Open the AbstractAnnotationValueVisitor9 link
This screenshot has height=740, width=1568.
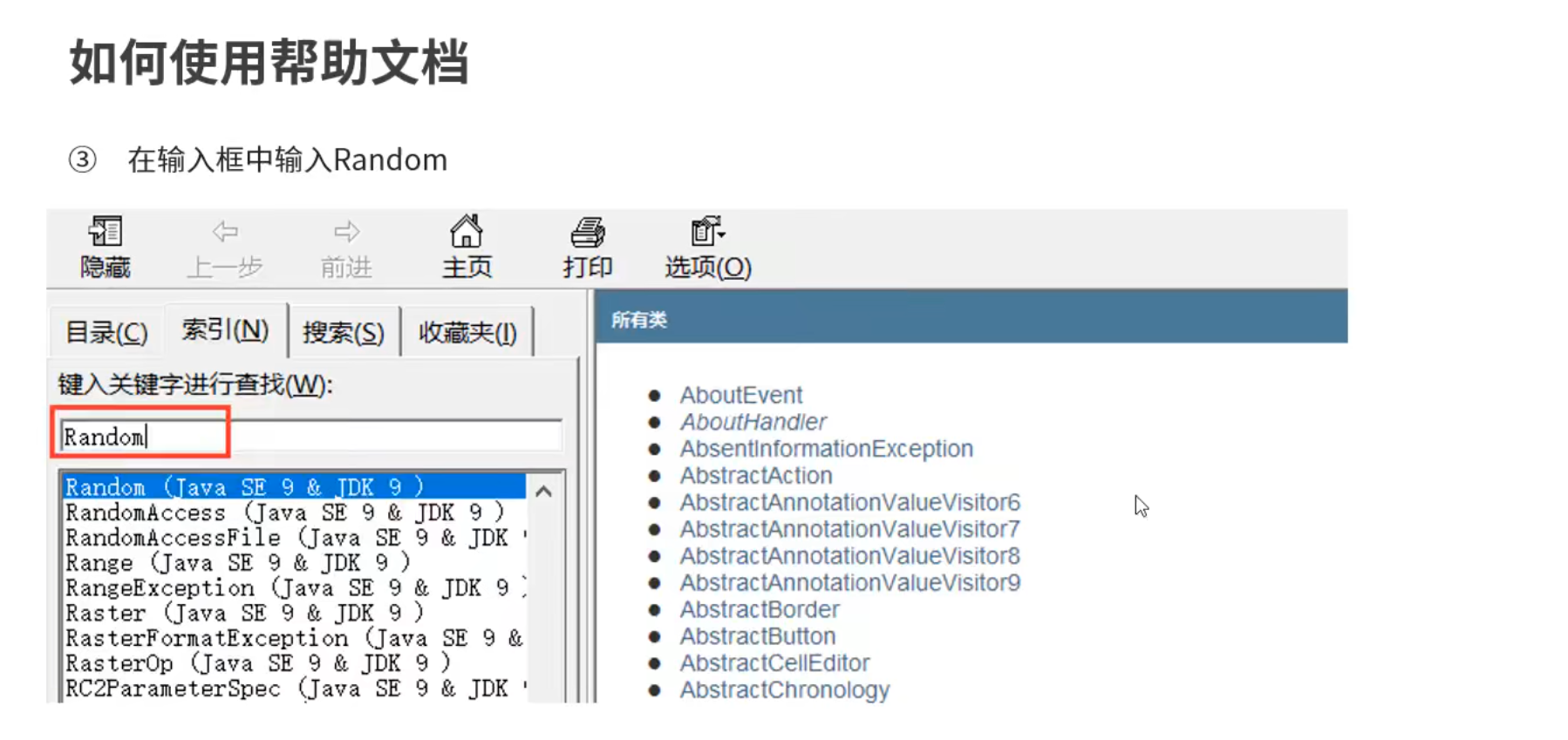pos(849,583)
